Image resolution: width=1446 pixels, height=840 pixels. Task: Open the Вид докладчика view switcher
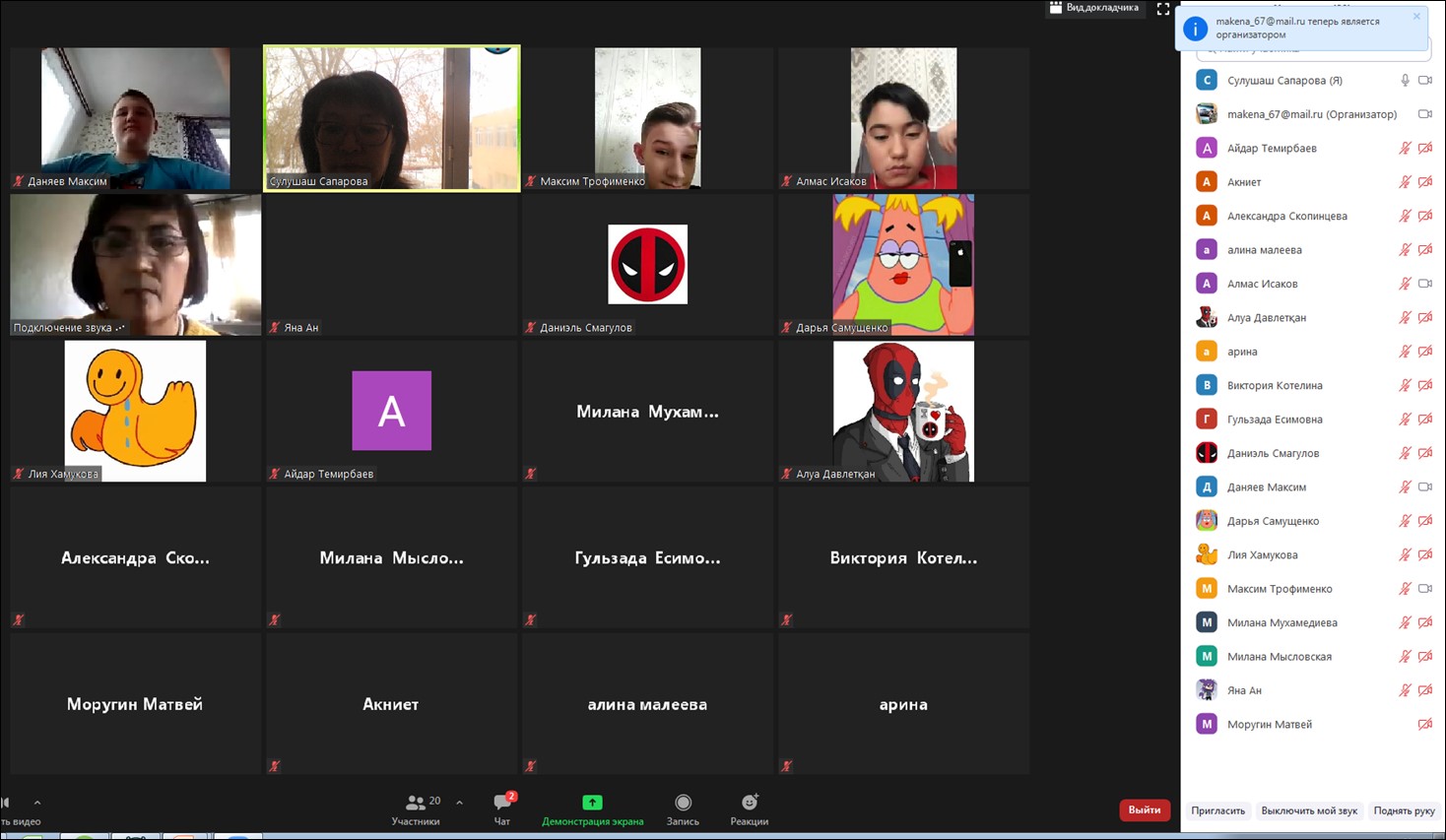coord(1093,8)
